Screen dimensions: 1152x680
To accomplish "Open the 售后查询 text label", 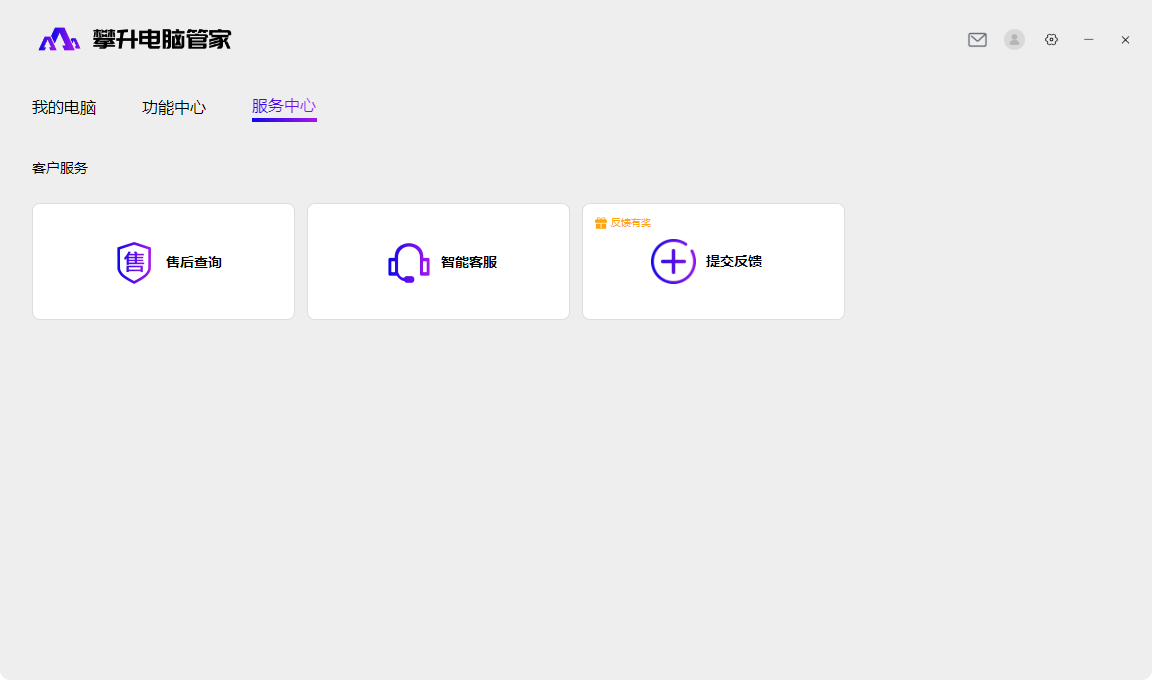I will 194,262.
